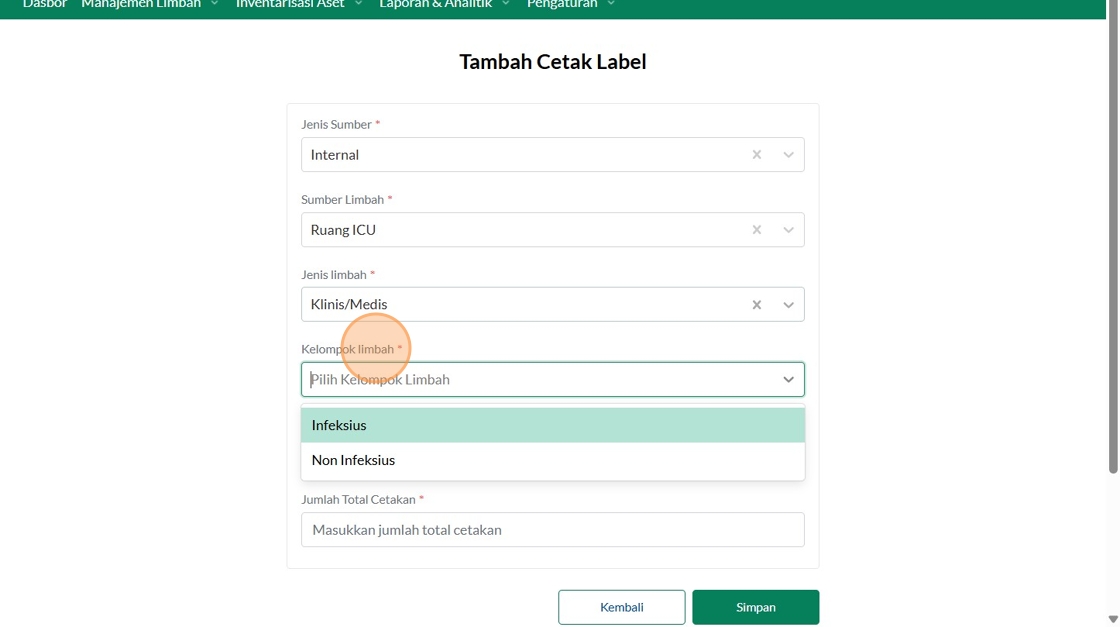
Task: Open the Laporan & Analitik menu
Action: point(444,4)
